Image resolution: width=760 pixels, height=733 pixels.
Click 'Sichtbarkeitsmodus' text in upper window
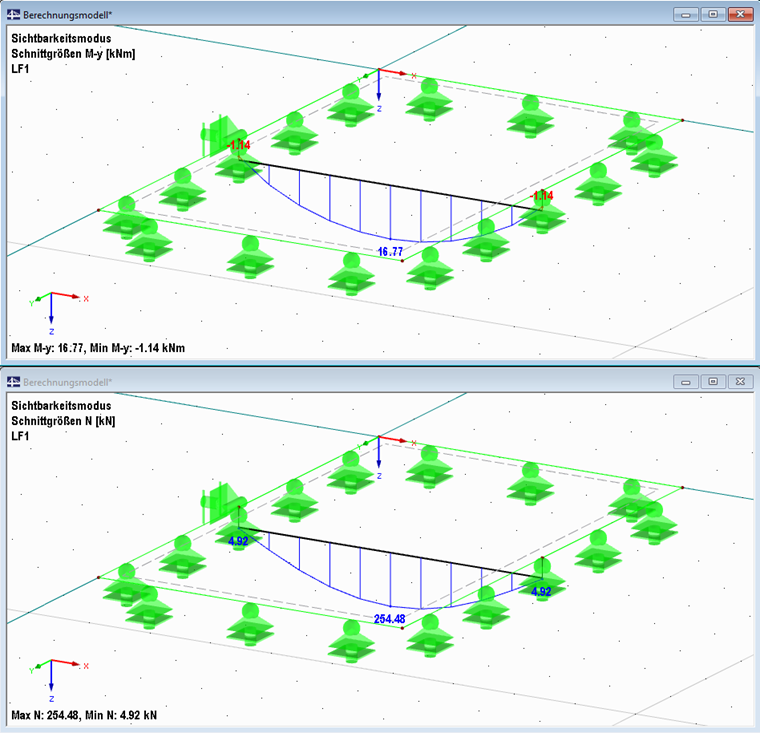point(61,38)
